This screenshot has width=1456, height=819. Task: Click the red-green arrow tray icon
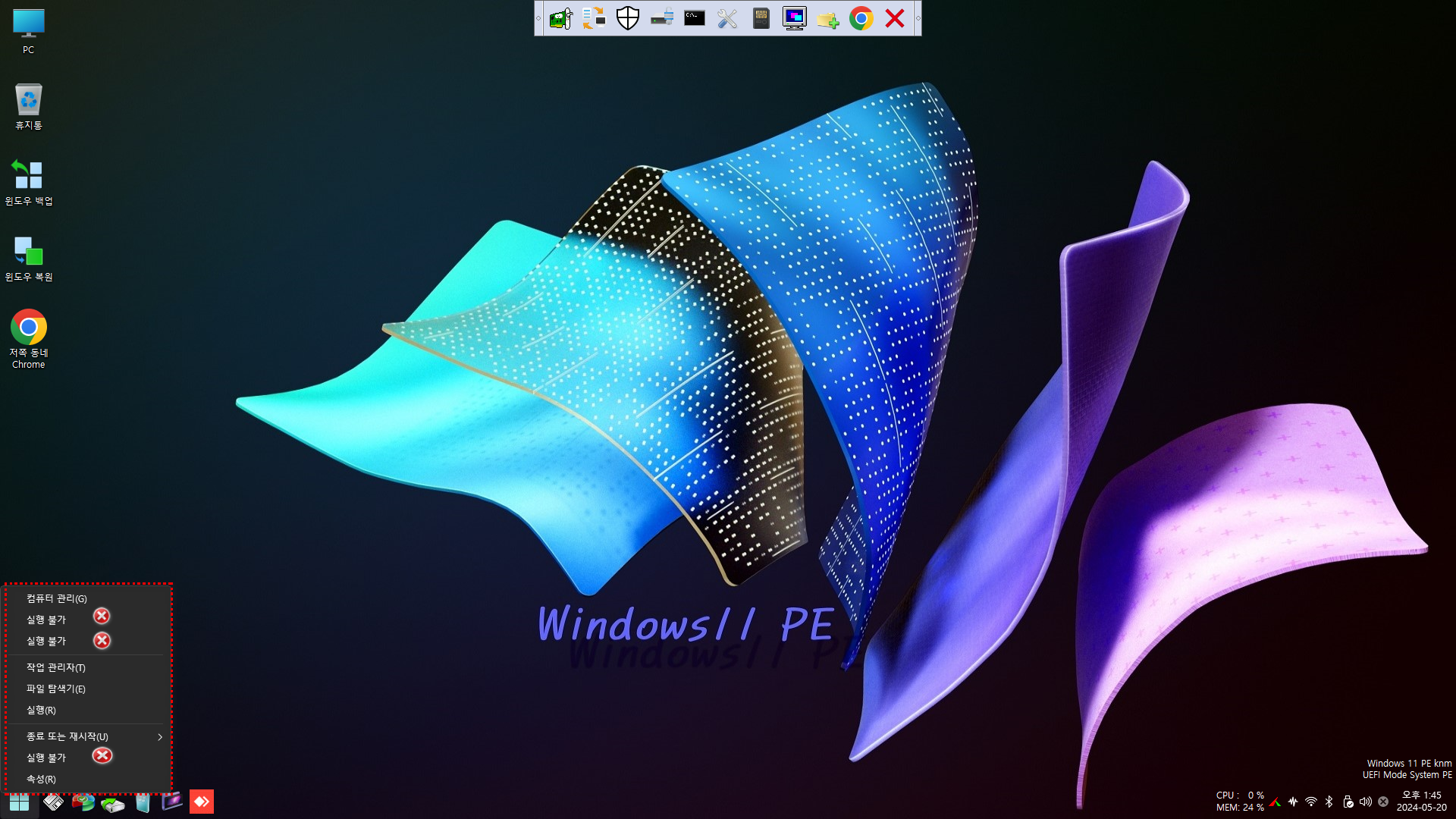coord(1276,802)
